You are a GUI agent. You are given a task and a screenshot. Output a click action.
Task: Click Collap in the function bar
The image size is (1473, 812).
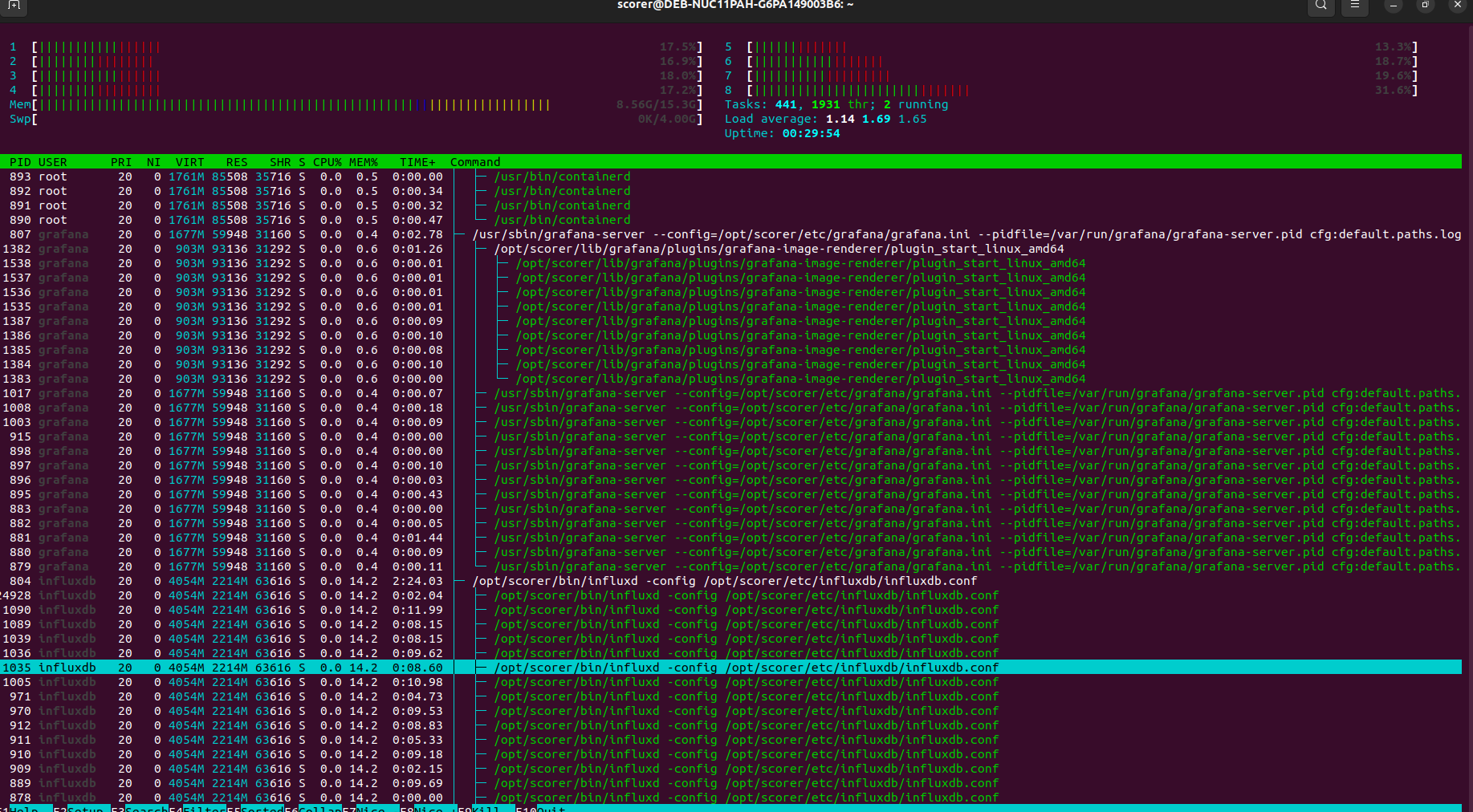point(319,809)
